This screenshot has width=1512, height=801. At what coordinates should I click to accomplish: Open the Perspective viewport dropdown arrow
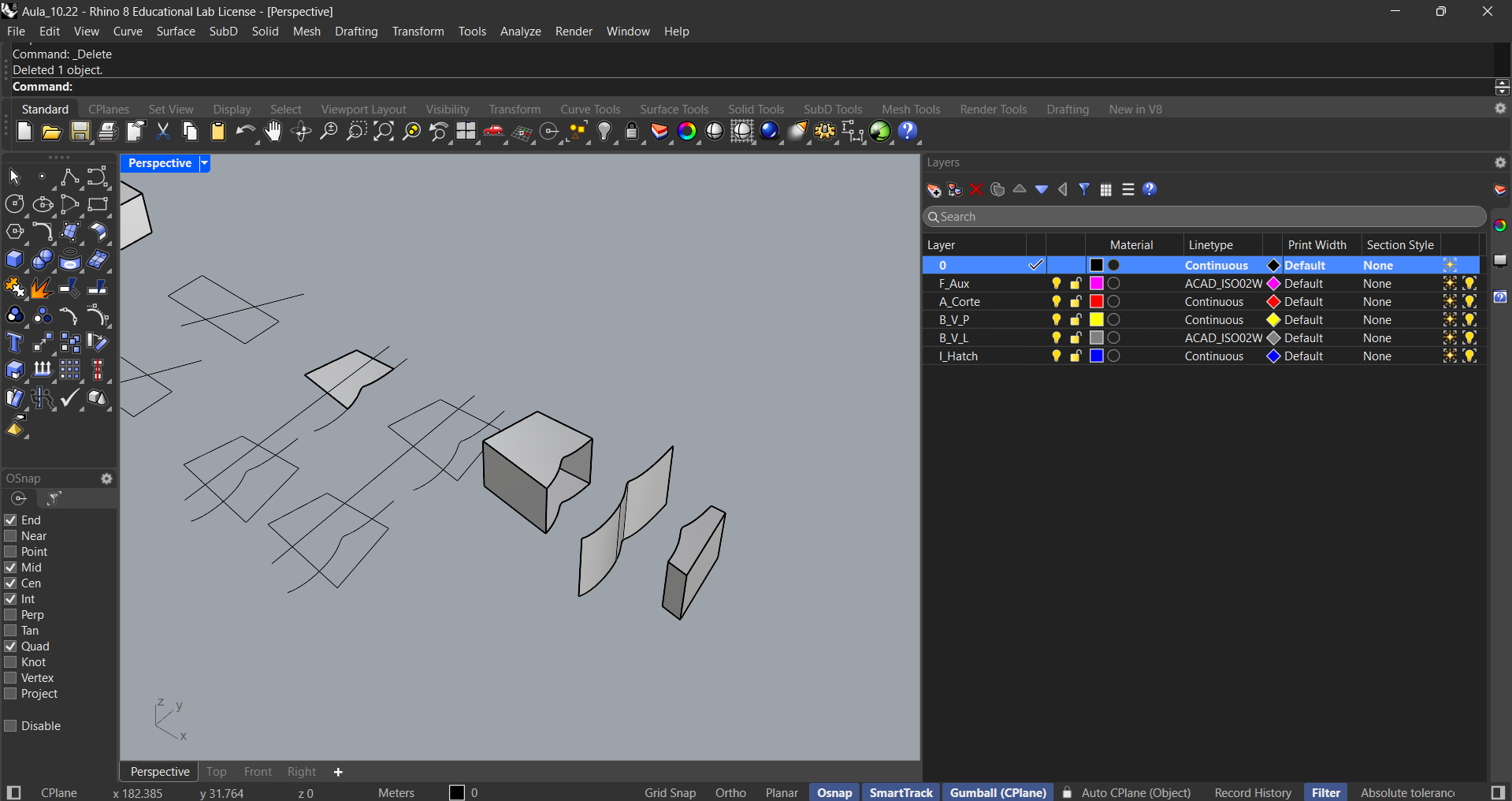tap(204, 163)
